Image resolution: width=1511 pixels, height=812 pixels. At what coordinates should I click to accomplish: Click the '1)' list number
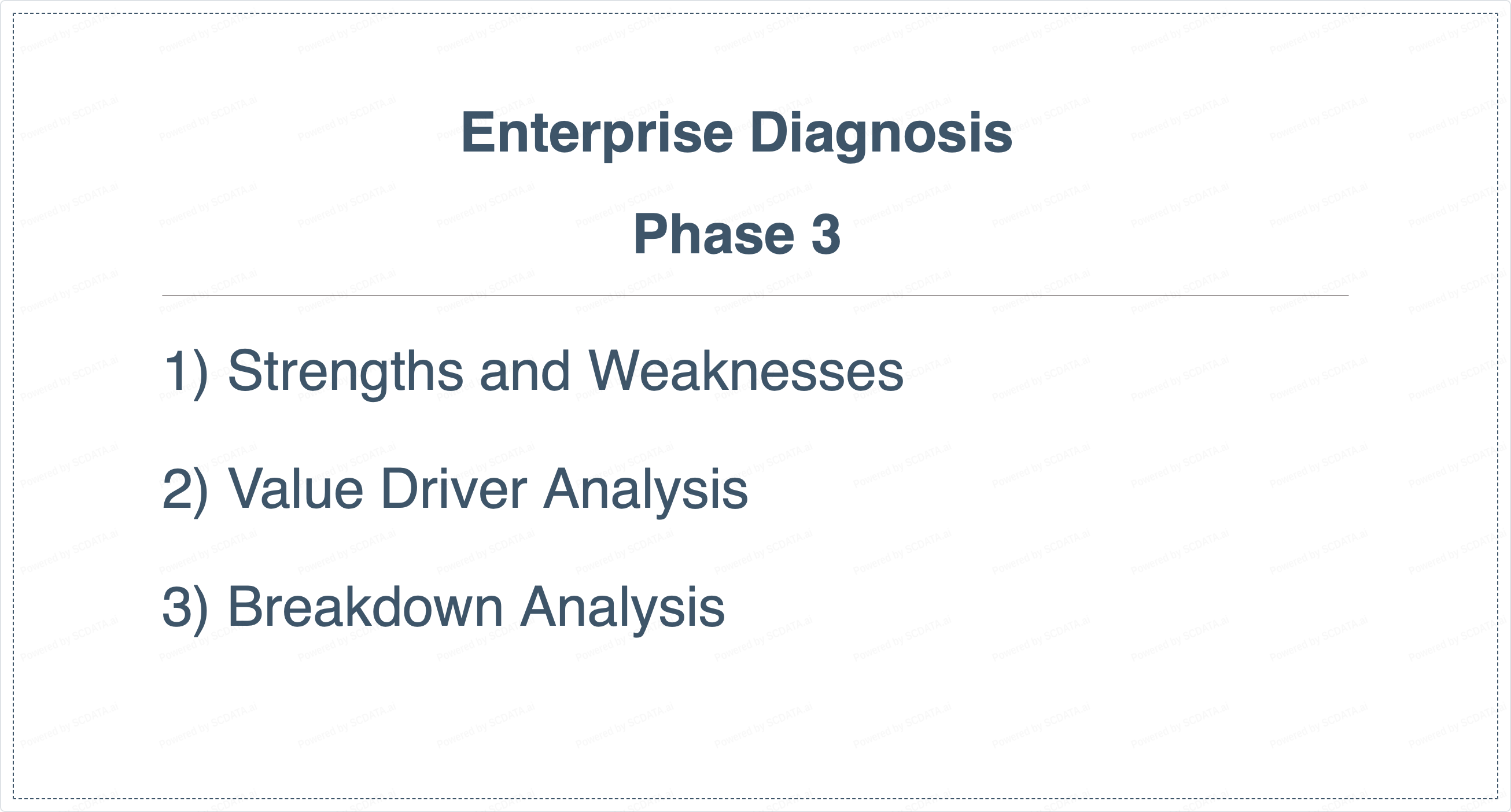[185, 371]
